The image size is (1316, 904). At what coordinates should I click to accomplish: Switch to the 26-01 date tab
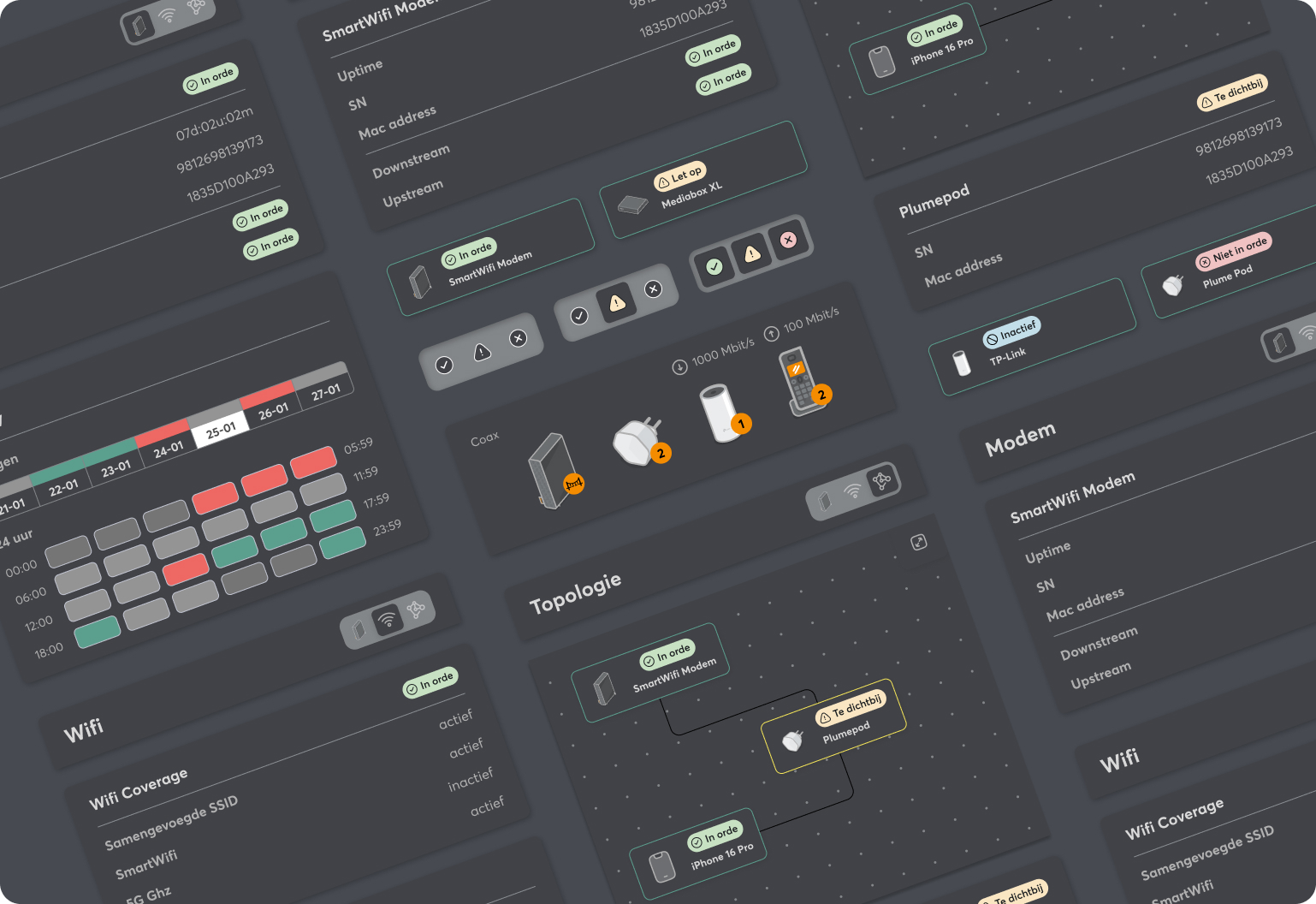pos(273,411)
